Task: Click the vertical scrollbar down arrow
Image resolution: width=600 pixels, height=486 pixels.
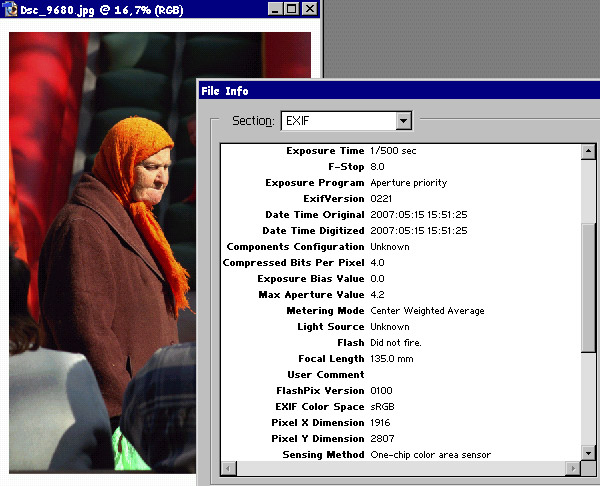Action: pos(587,453)
